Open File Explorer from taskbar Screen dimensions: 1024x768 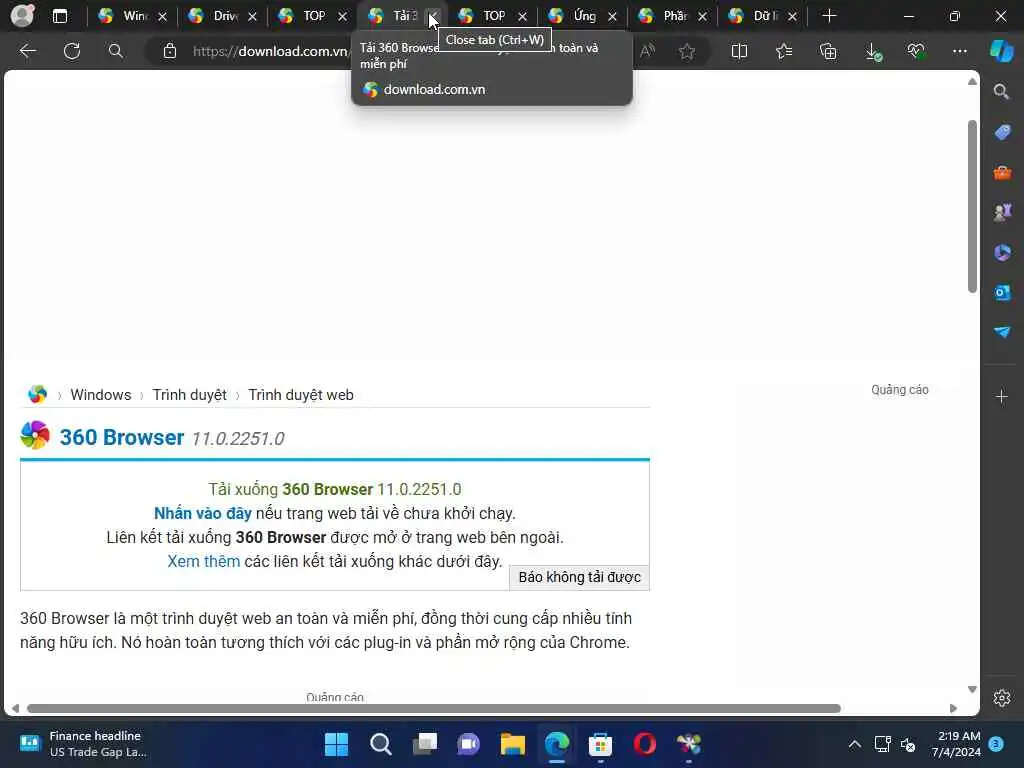[x=513, y=744]
